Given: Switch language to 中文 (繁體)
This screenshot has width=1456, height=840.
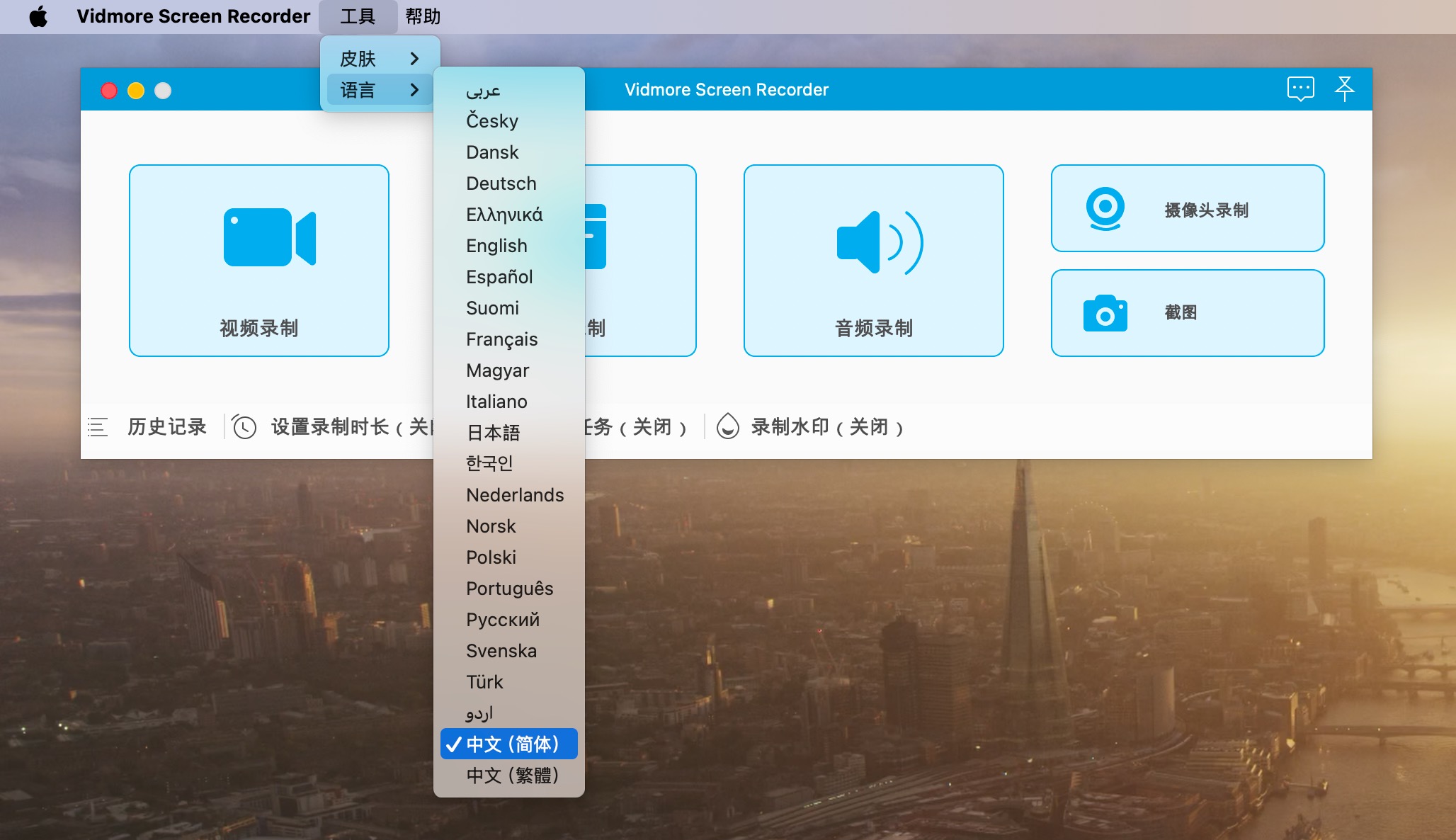Looking at the screenshot, I should [x=511, y=776].
